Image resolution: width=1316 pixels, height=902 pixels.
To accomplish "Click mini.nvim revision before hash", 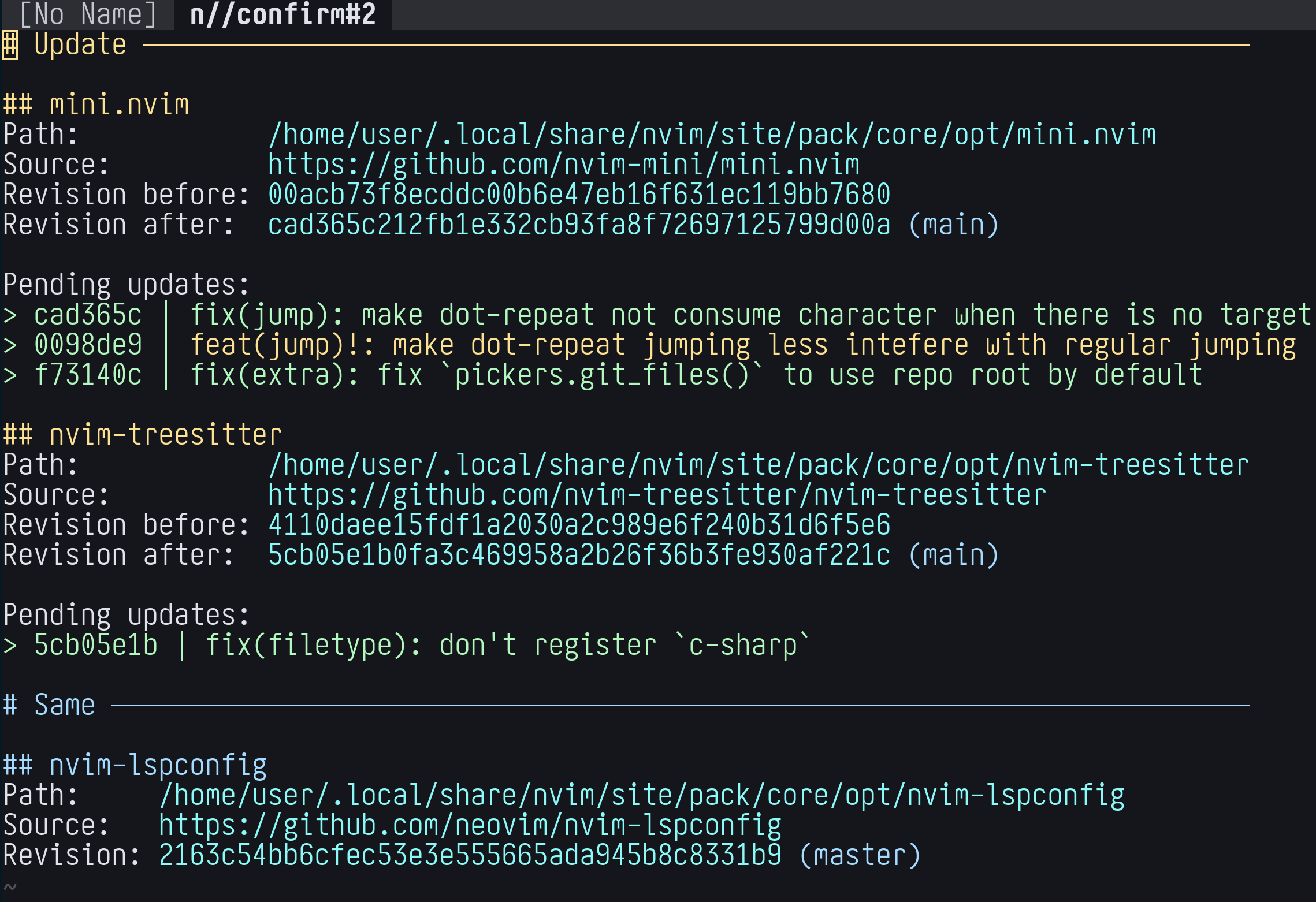I will (579, 195).
